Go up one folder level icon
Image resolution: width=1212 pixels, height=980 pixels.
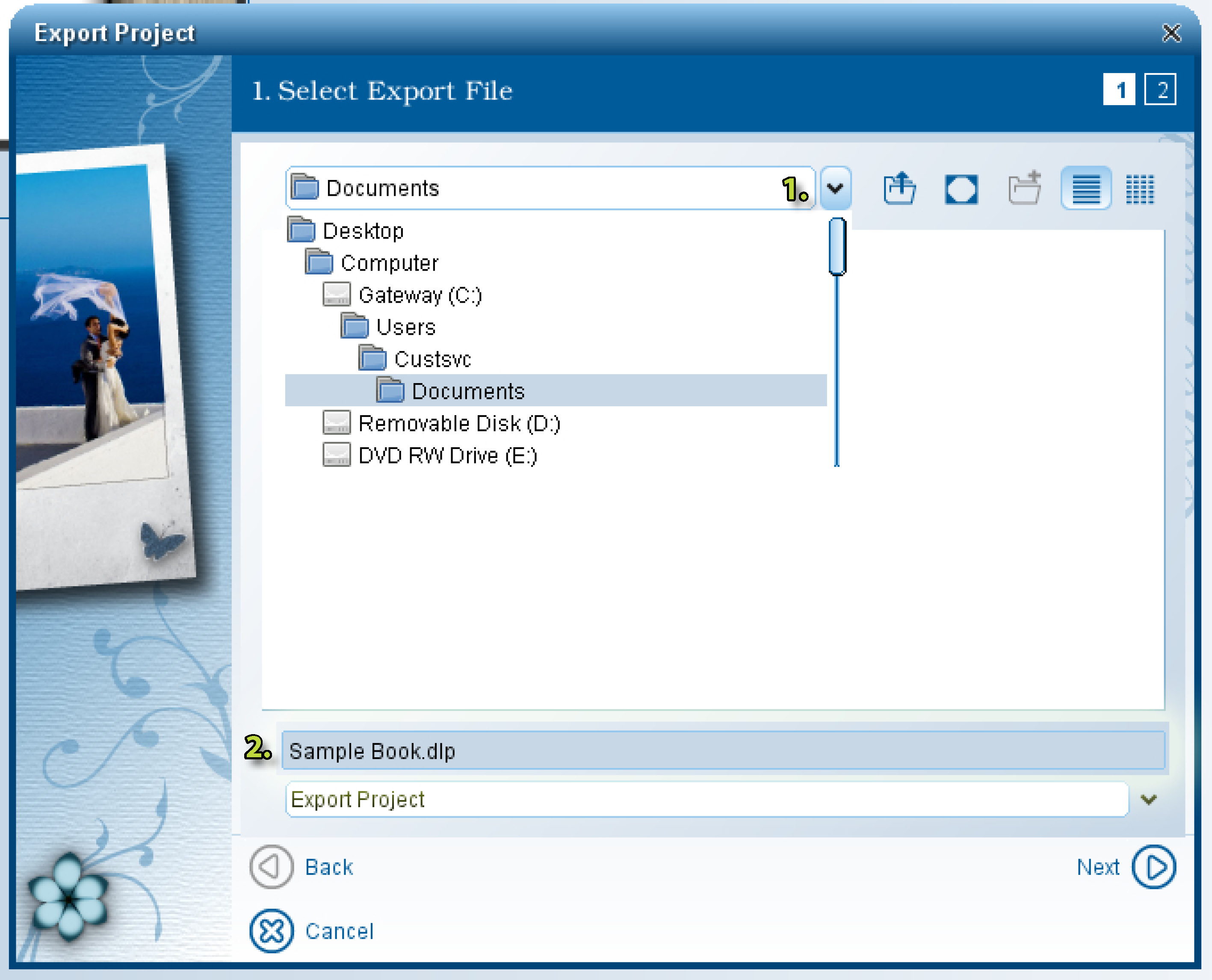tap(899, 188)
